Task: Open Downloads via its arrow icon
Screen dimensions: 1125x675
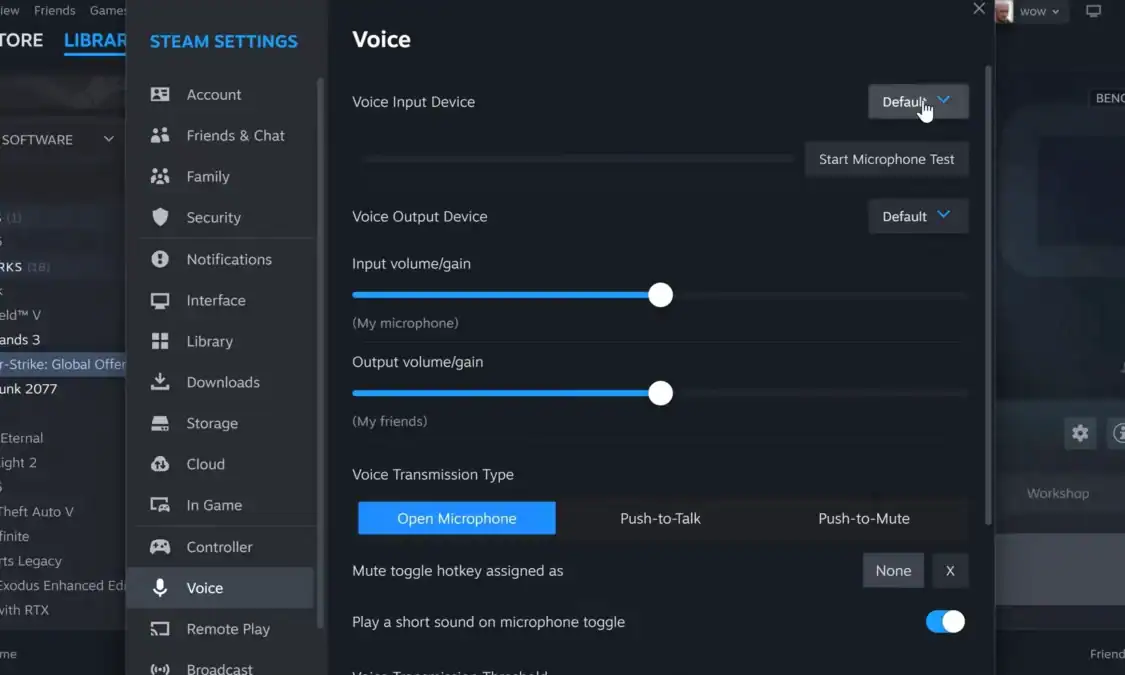Action: (160, 382)
